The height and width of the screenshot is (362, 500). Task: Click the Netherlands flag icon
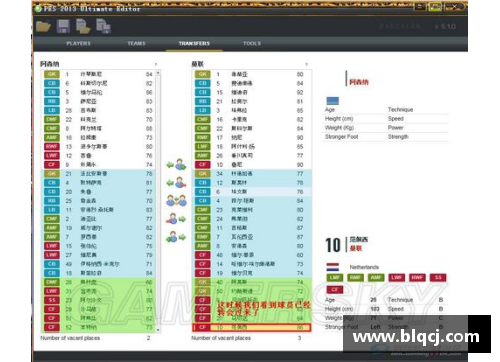[x=333, y=267]
